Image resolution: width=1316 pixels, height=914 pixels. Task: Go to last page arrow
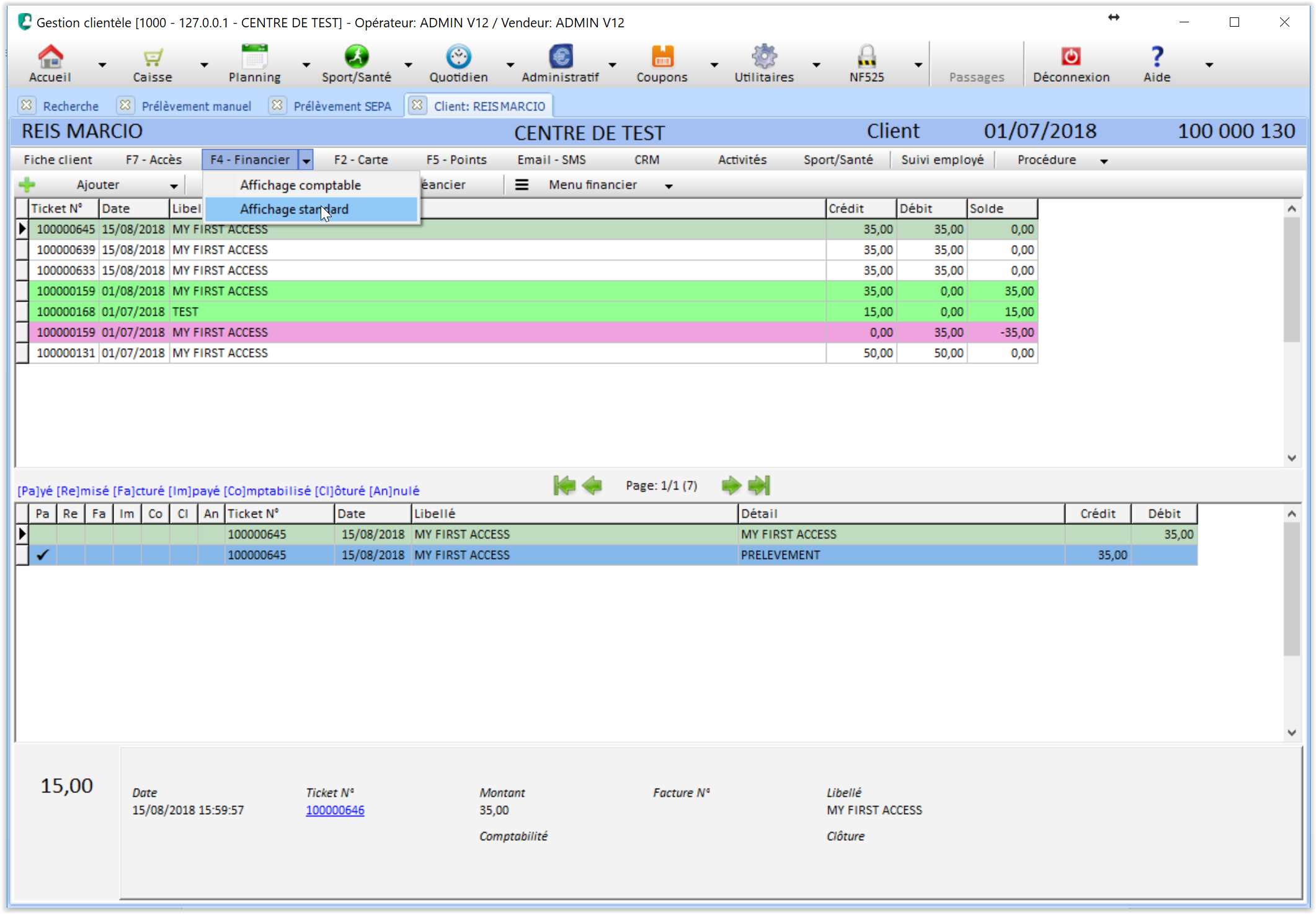759,485
